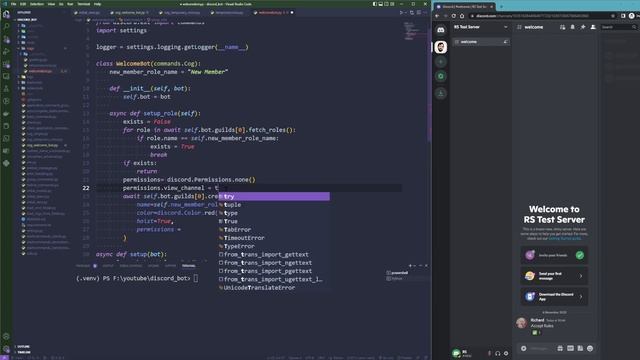Screen dimensions: 640x360
Task: Toggle Discord headphones deafen
Action: coord(497,353)
